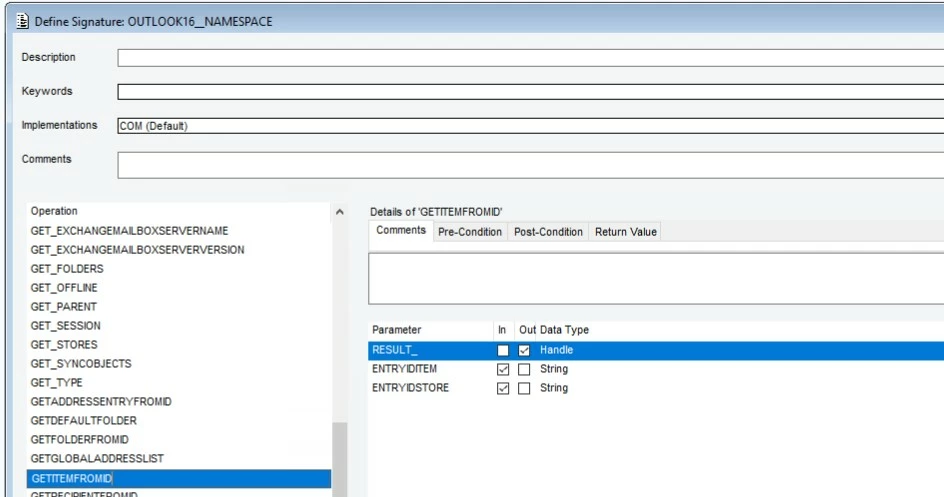Select the GET_TYPE operation
This screenshot has height=497, width=944.
coord(57,383)
